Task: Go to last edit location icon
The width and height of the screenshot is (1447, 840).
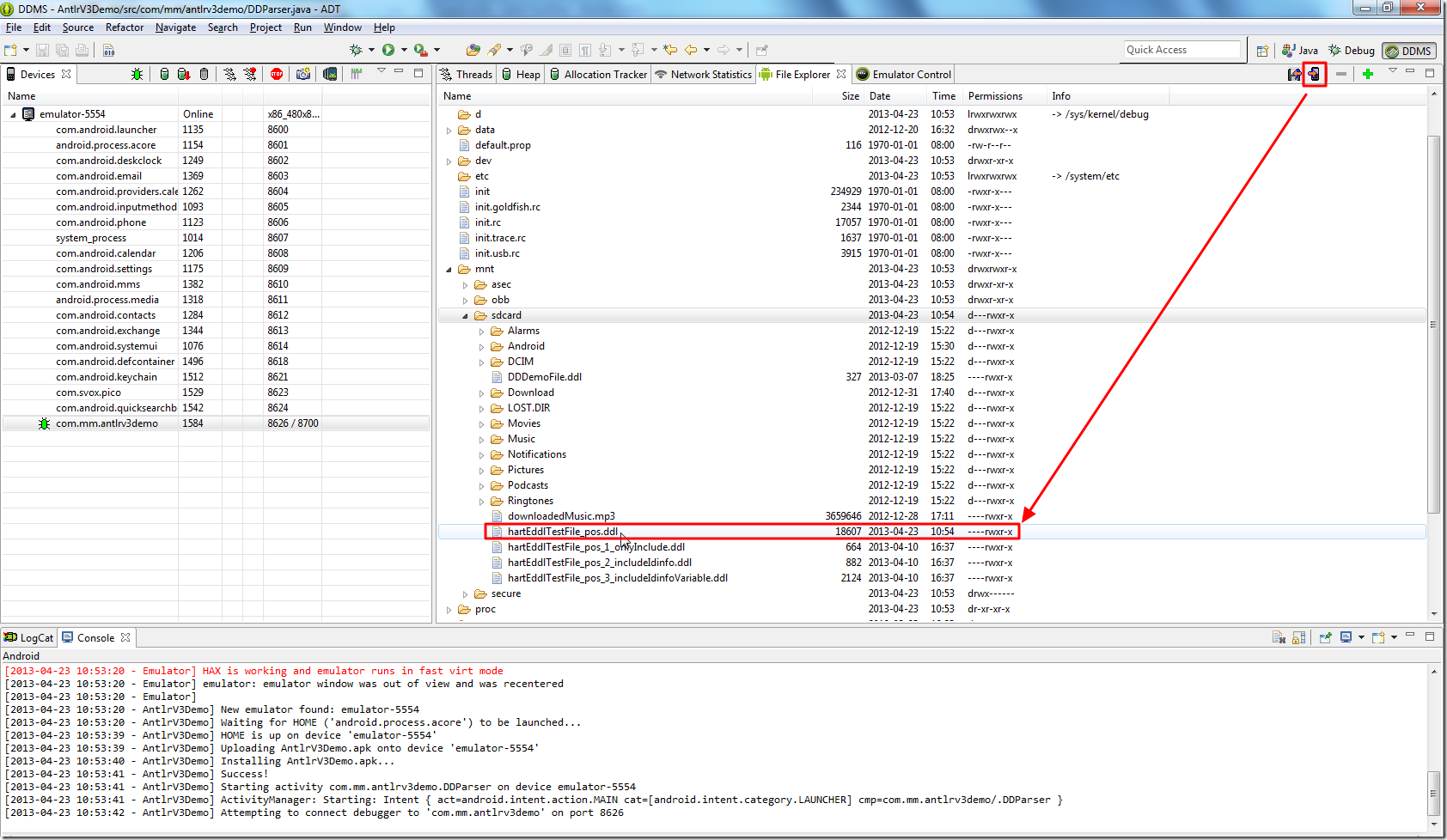Action: point(670,51)
